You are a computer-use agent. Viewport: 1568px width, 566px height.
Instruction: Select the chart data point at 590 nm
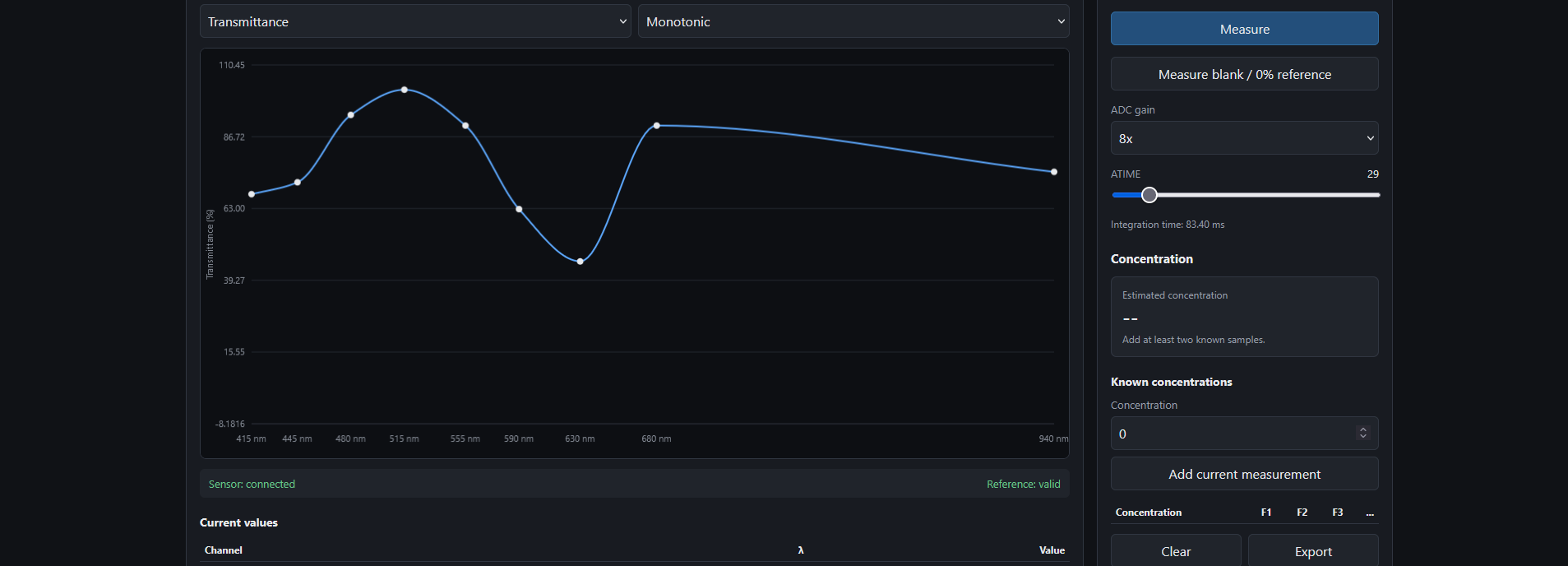point(519,209)
